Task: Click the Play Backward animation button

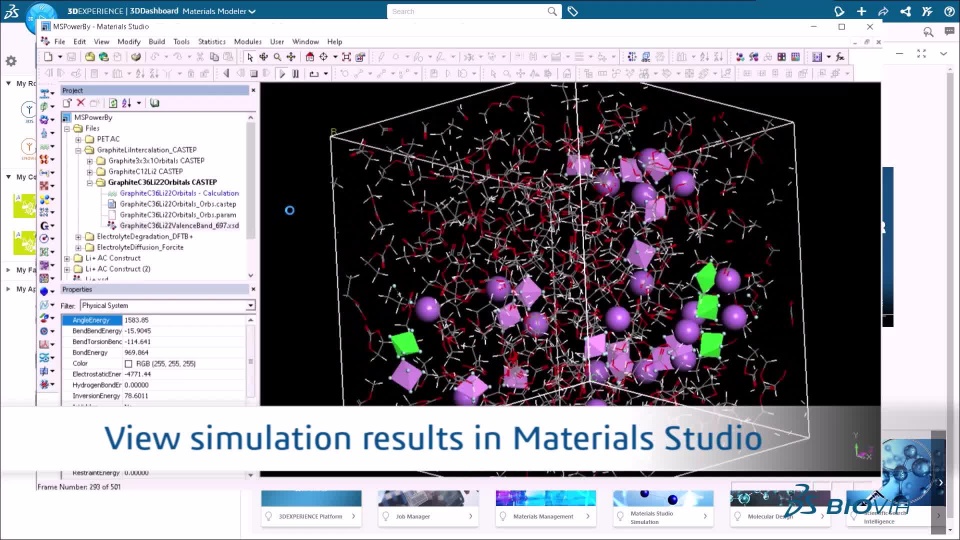Action: 226,73
